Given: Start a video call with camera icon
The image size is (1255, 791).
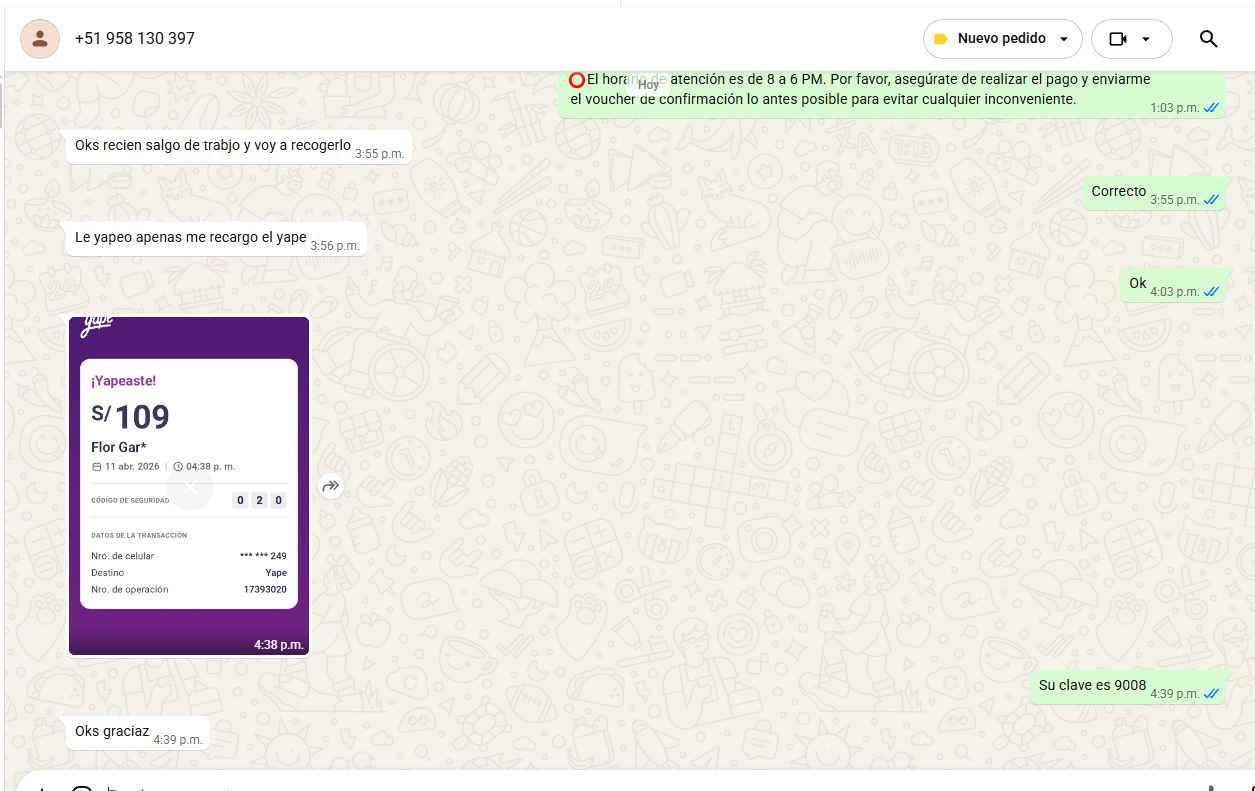Looking at the screenshot, I should tap(1117, 39).
